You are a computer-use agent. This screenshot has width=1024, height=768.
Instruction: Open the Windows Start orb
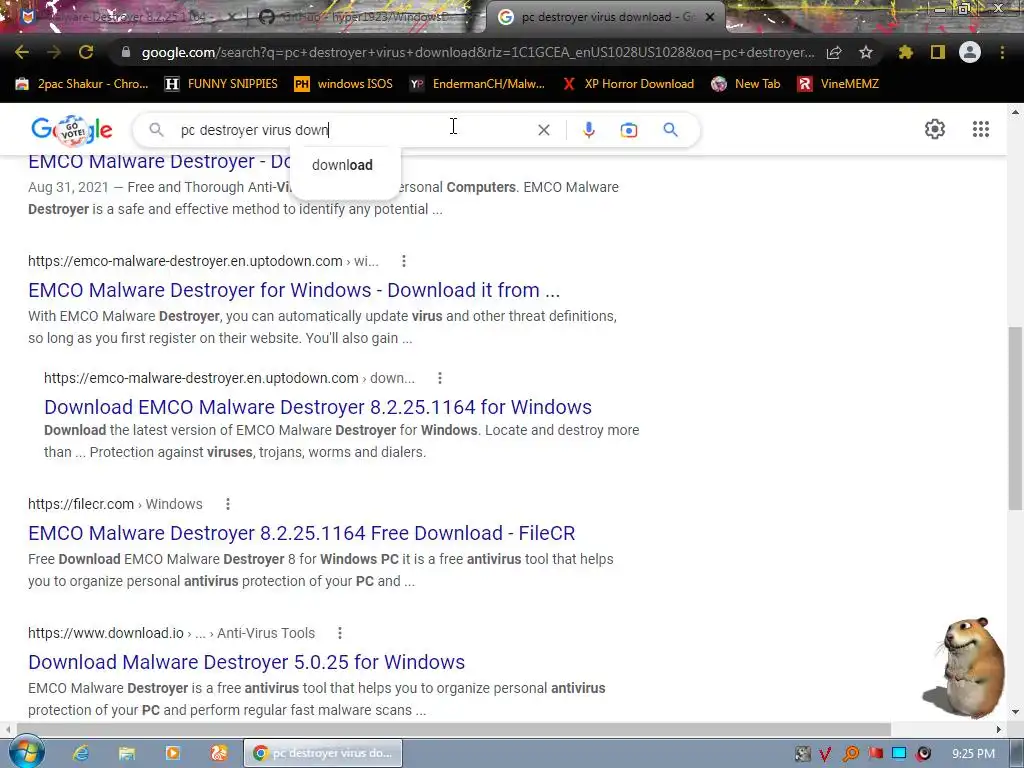[25, 752]
